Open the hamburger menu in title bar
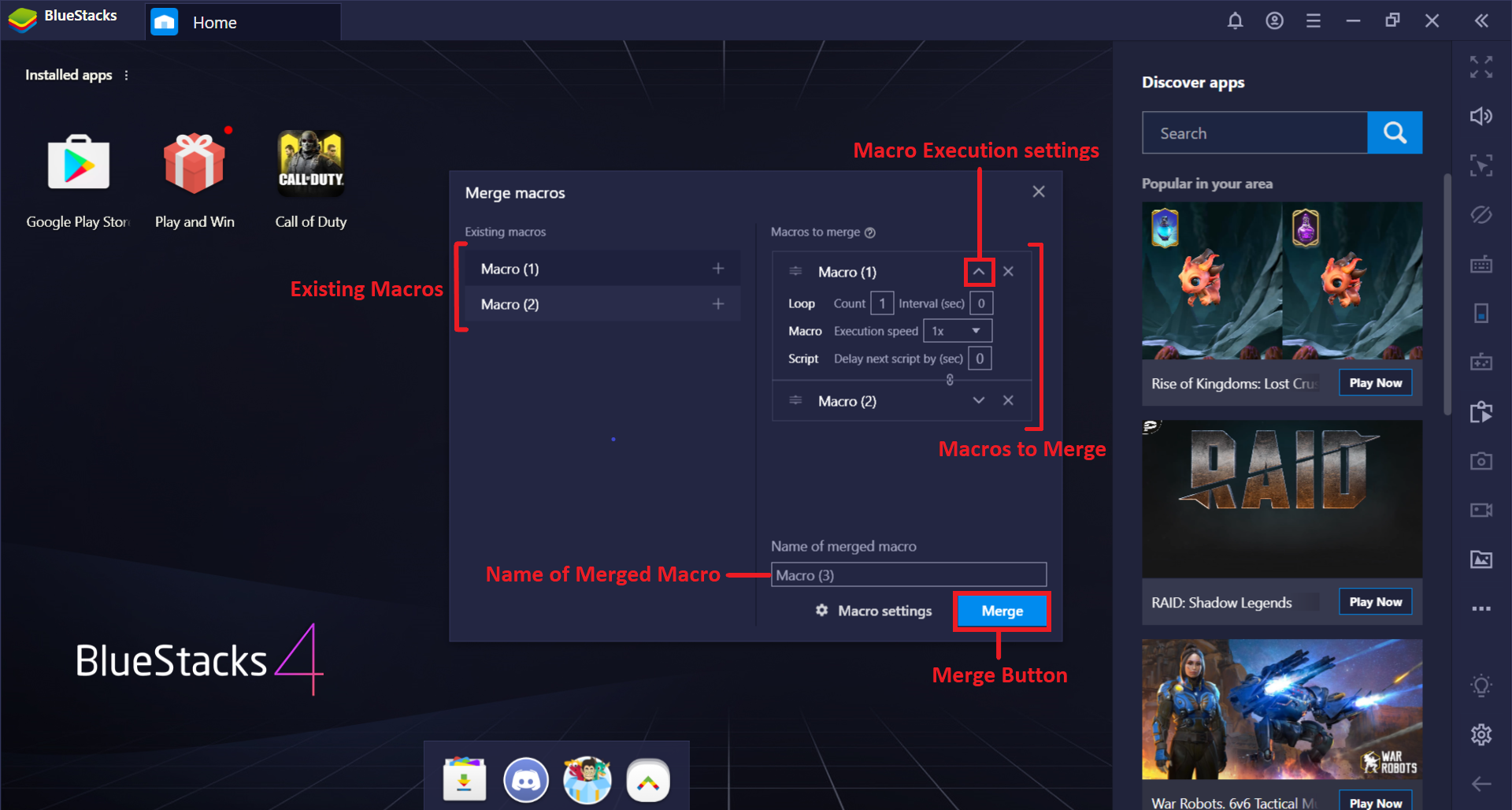 (x=1313, y=20)
